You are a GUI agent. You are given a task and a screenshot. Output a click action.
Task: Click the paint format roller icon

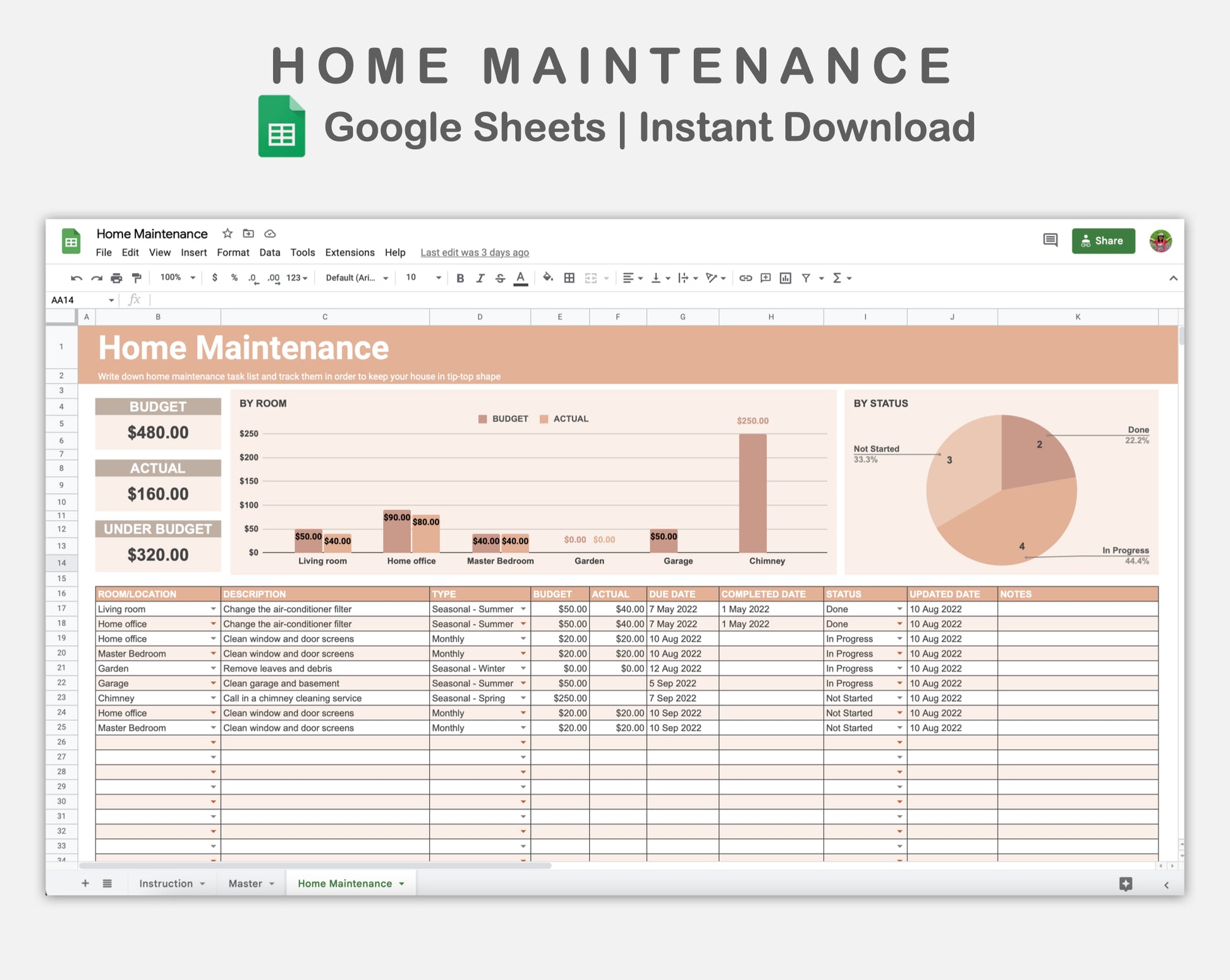[137, 278]
